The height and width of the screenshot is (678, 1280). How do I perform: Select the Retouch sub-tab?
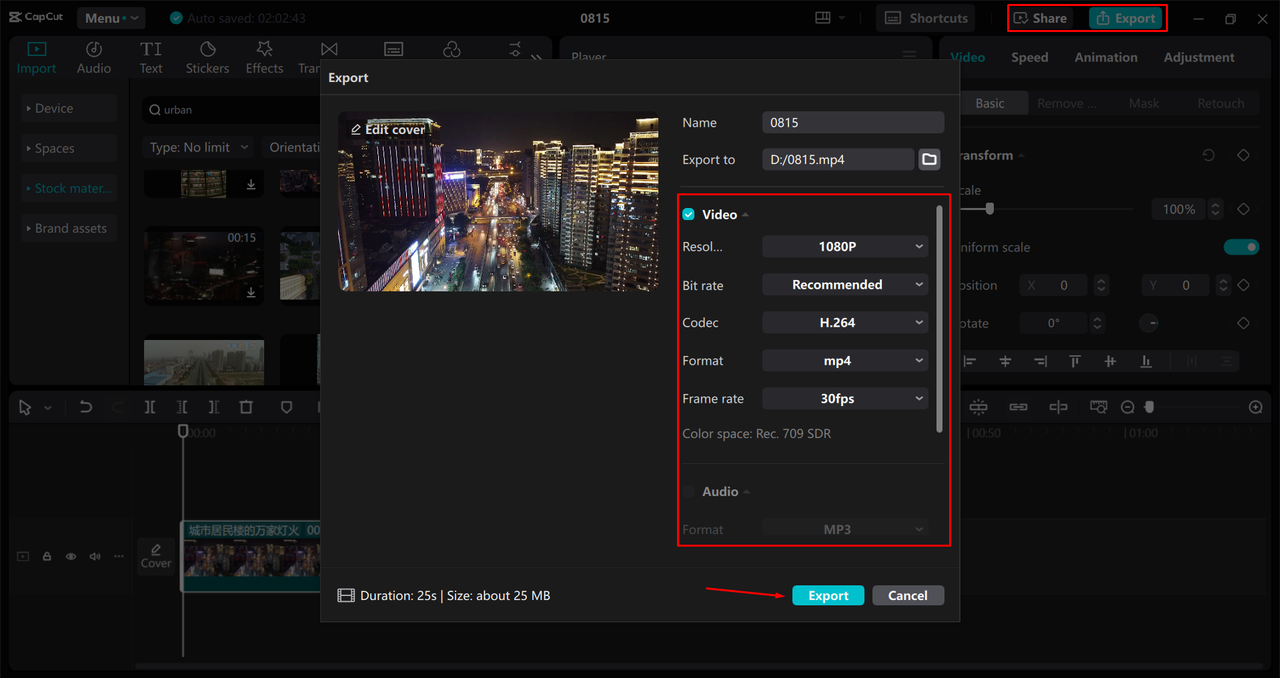click(x=1221, y=103)
